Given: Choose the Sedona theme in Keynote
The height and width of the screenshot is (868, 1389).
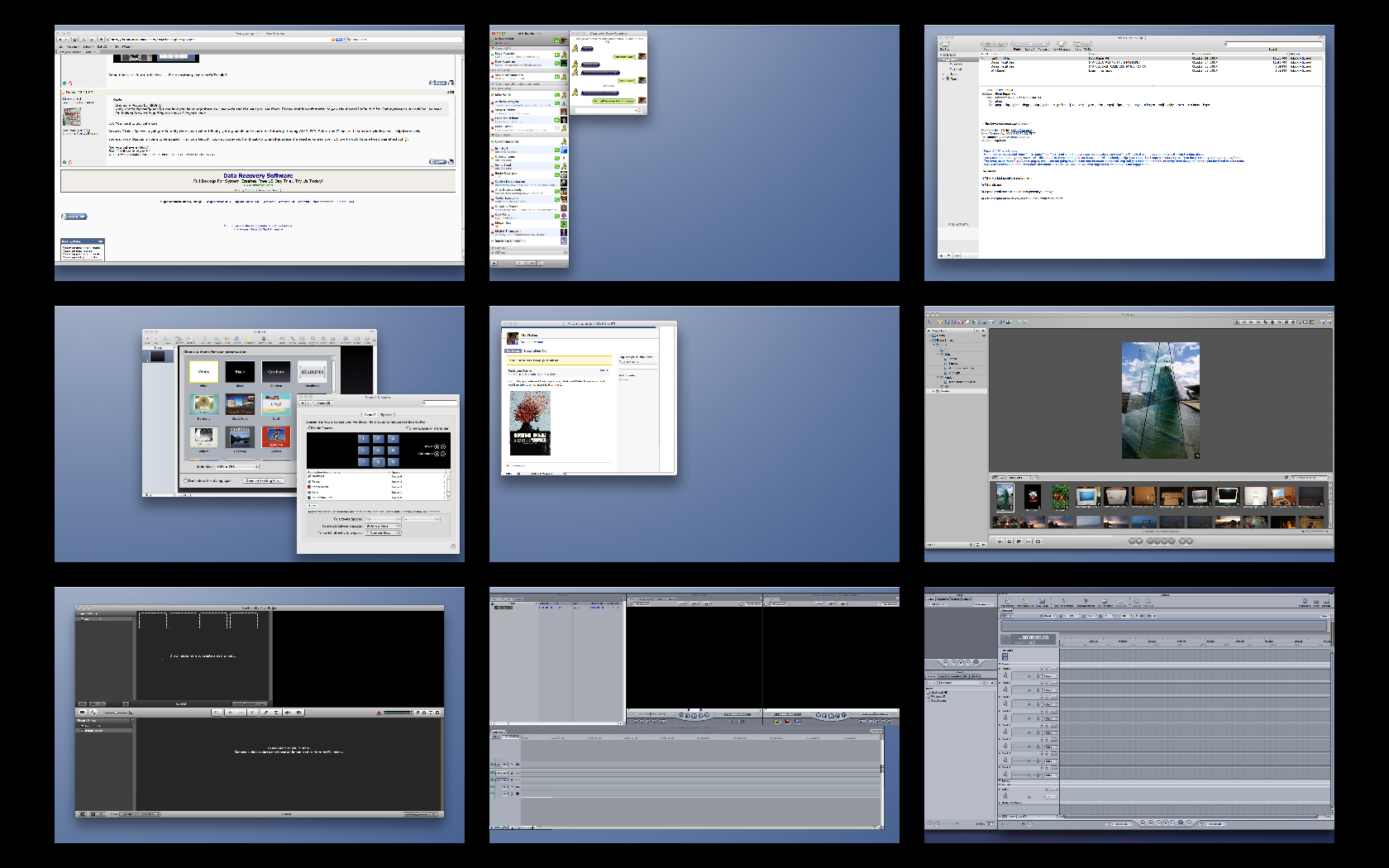Looking at the screenshot, I should click(276, 437).
